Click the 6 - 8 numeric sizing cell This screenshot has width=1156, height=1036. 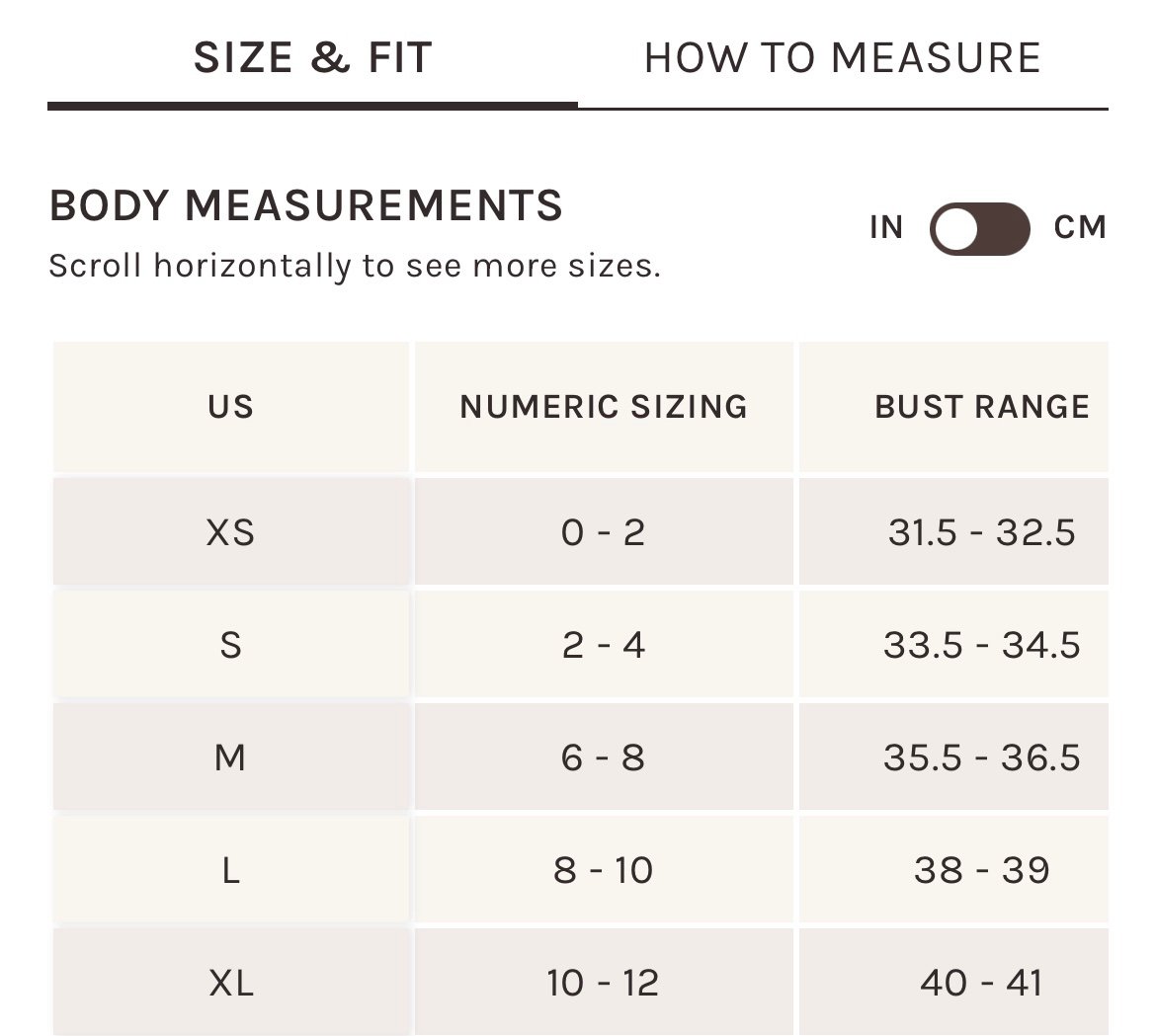tap(604, 758)
